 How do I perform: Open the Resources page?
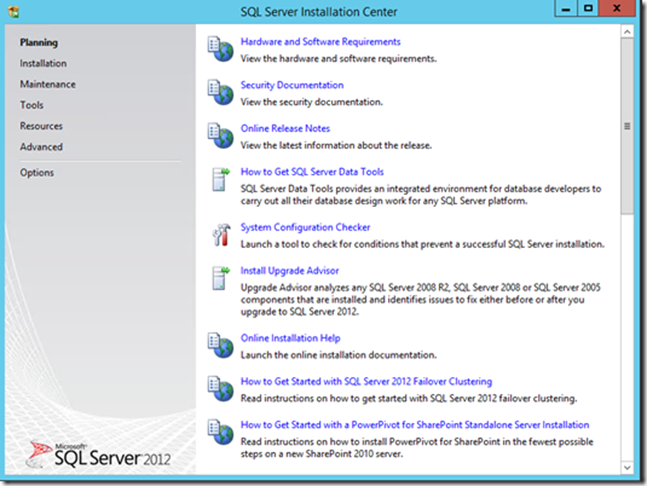pos(41,126)
